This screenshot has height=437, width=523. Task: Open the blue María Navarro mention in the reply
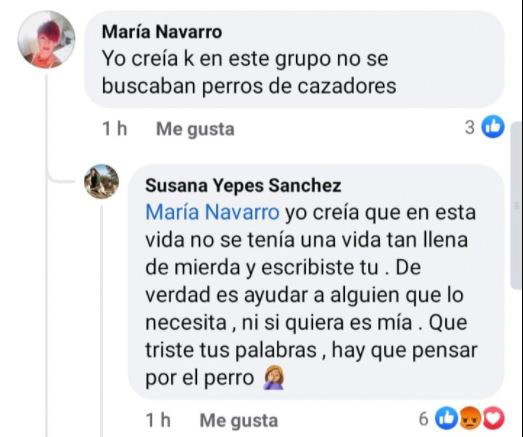coord(212,212)
